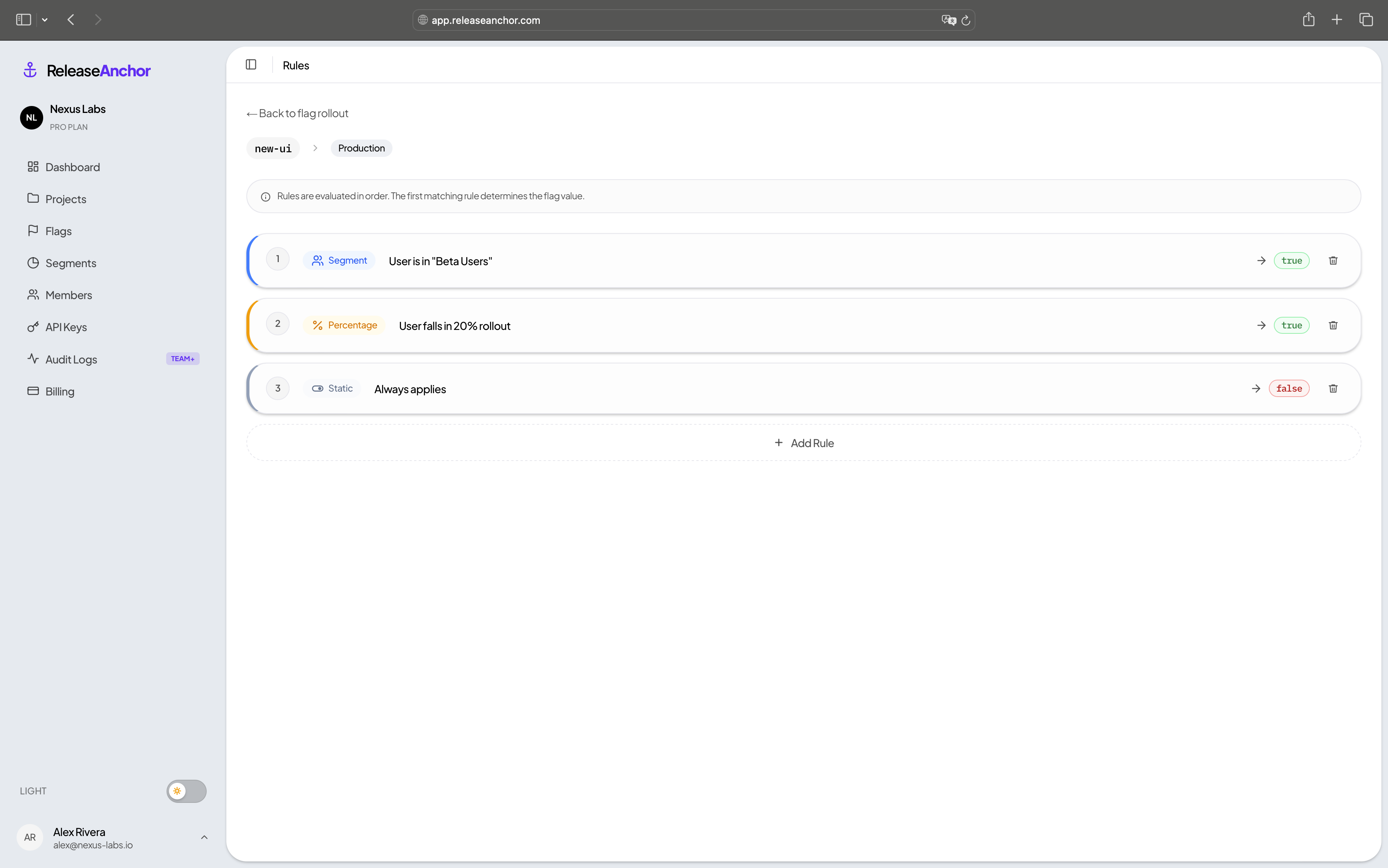This screenshot has height=868, width=1388.
Task: Expand Alex Rivera account menu
Action: 204,838
